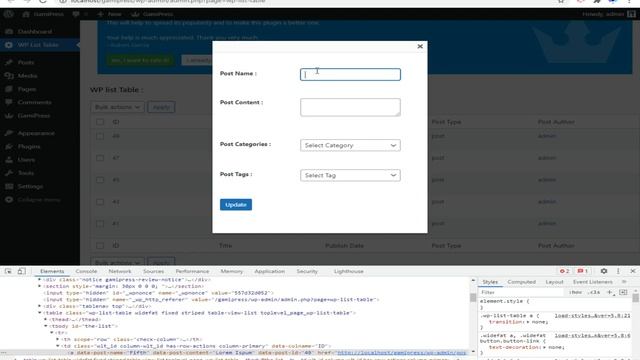Click Publish Date column in table footer
The height and width of the screenshot is (360, 640).
point(344,246)
